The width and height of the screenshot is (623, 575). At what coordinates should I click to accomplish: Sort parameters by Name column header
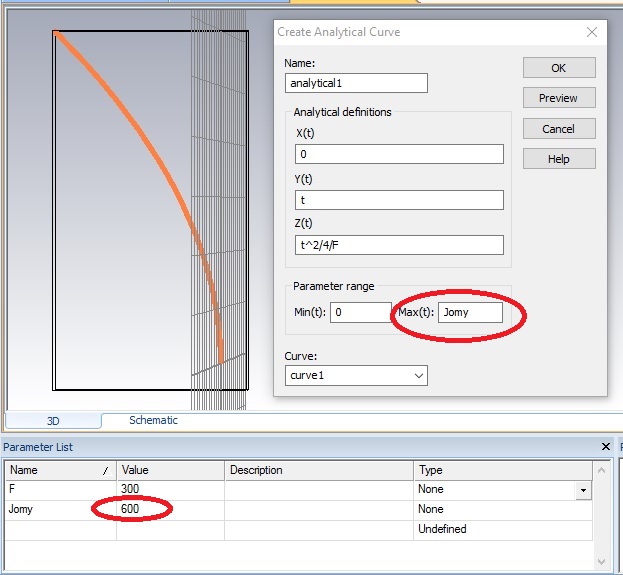click(x=60, y=470)
